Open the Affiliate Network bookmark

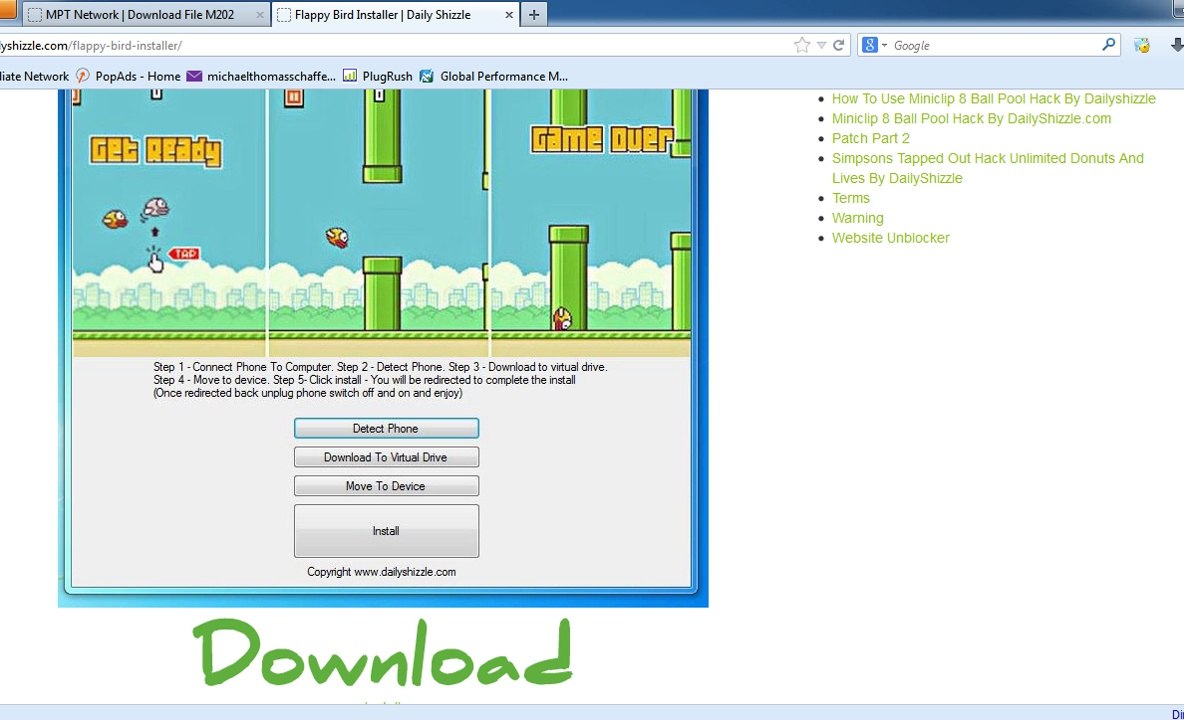(35, 76)
